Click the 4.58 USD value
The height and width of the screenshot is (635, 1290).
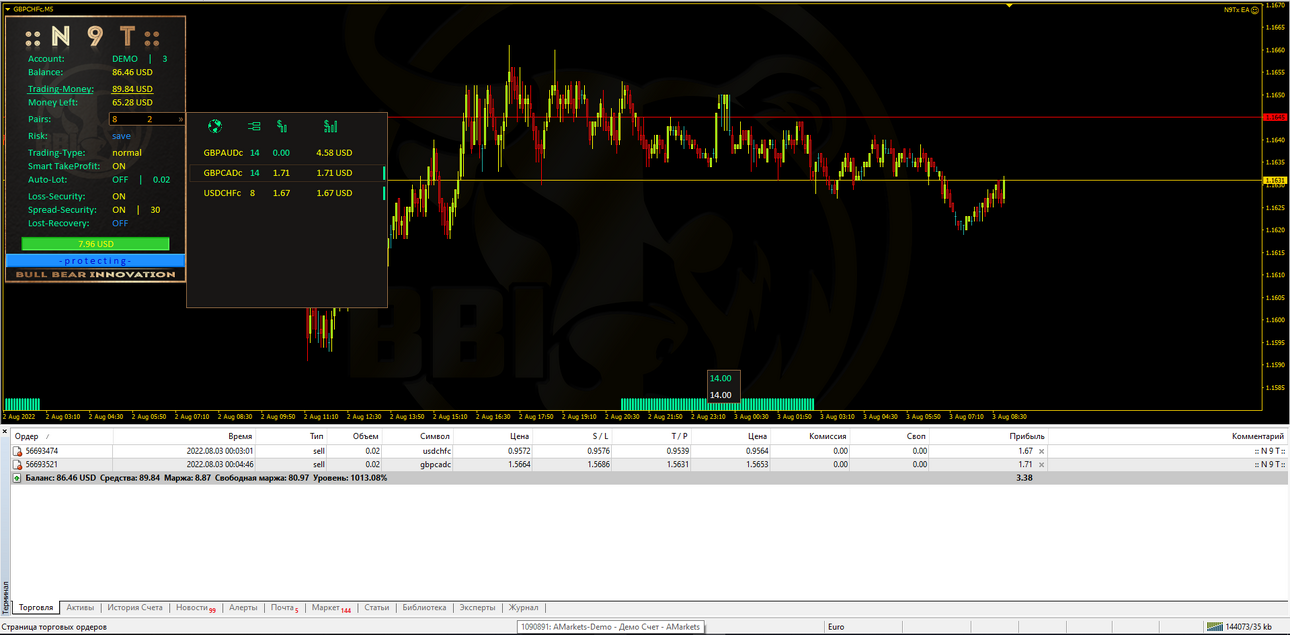pyautogui.click(x=334, y=153)
